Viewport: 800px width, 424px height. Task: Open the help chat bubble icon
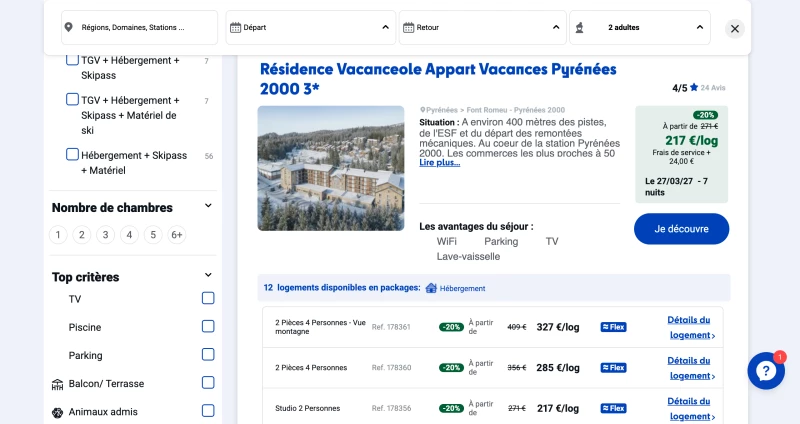click(766, 370)
